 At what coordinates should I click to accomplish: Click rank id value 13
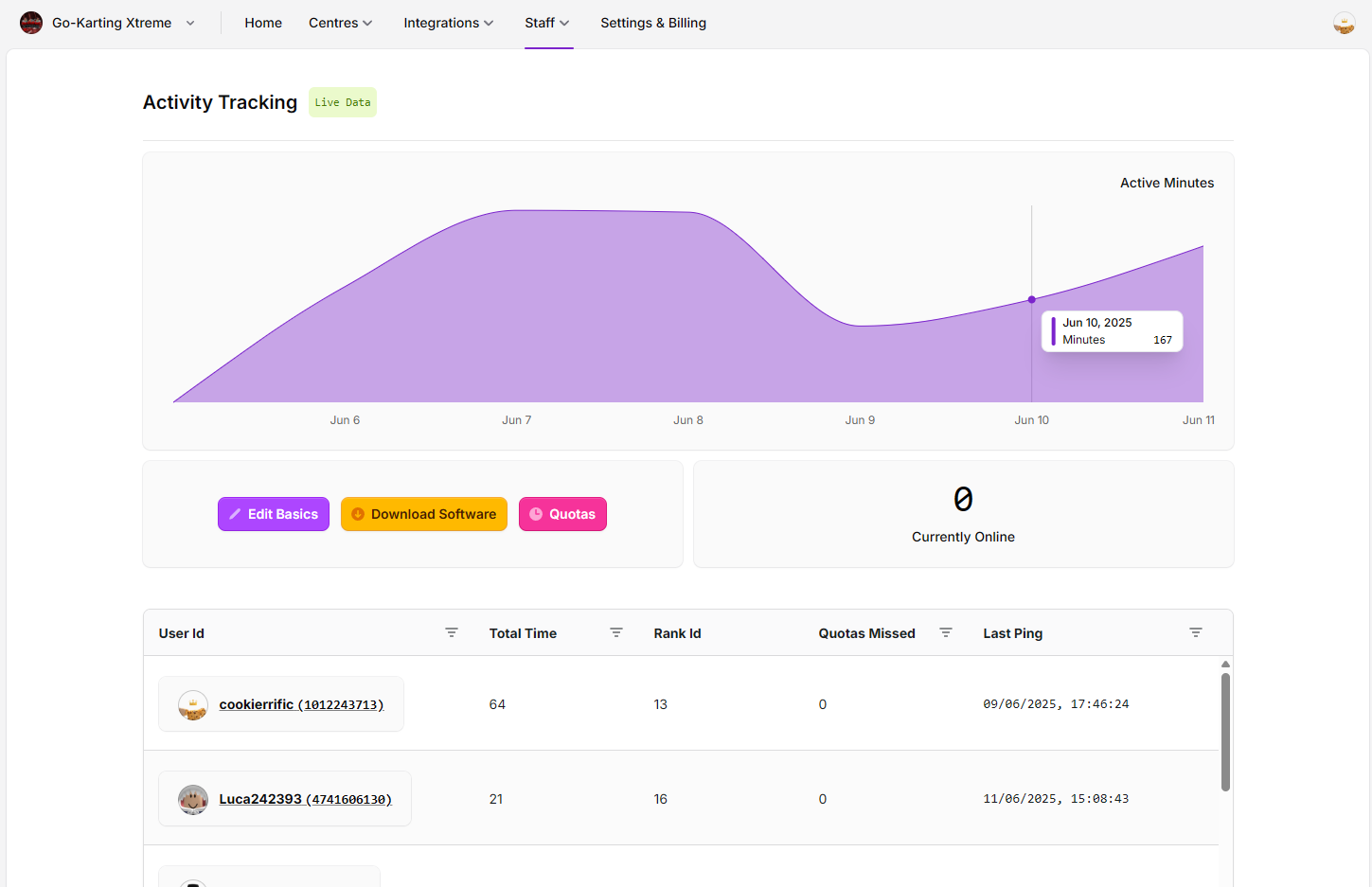[661, 704]
